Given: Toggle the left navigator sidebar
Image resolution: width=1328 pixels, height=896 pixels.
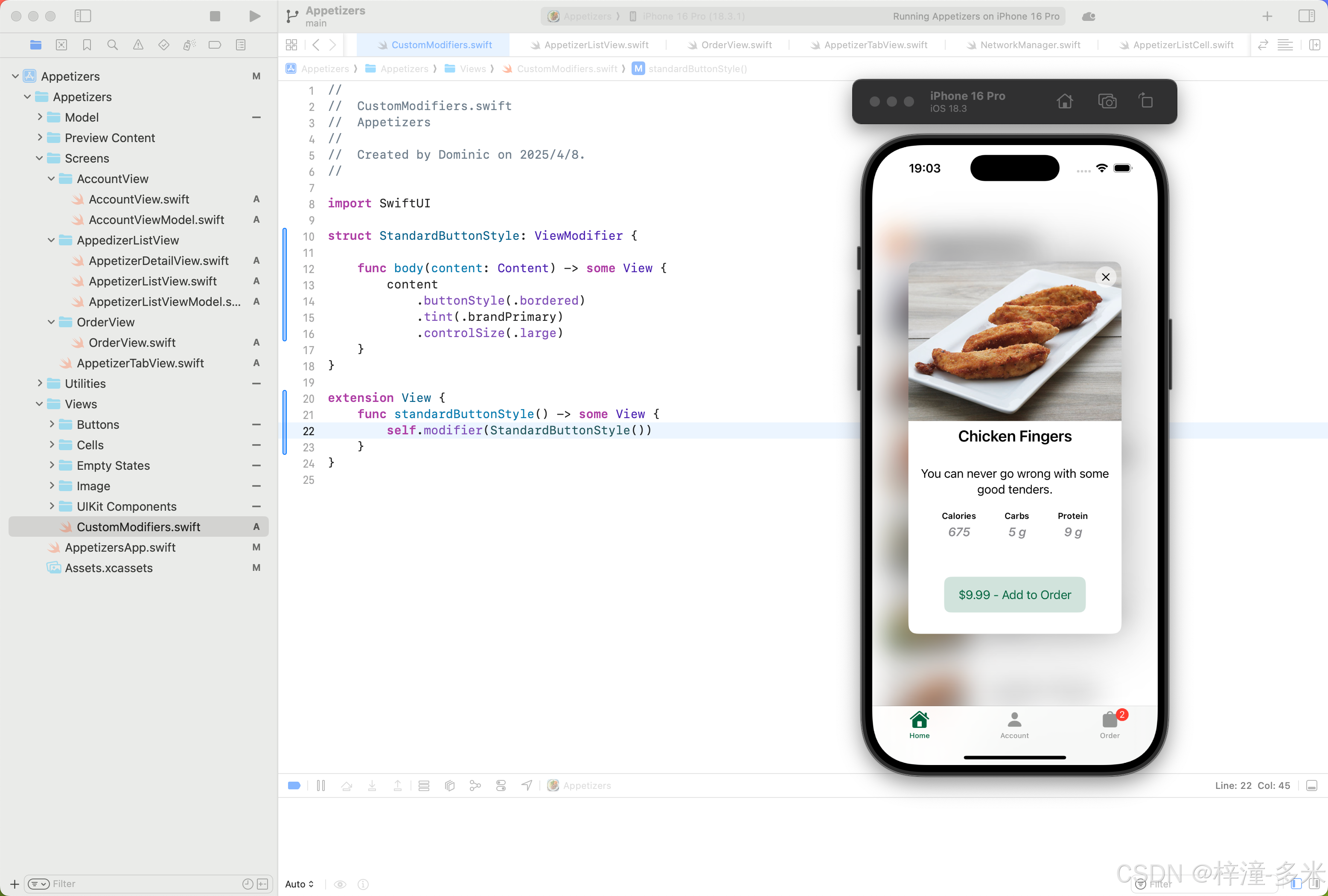Looking at the screenshot, I should (83, 16).
